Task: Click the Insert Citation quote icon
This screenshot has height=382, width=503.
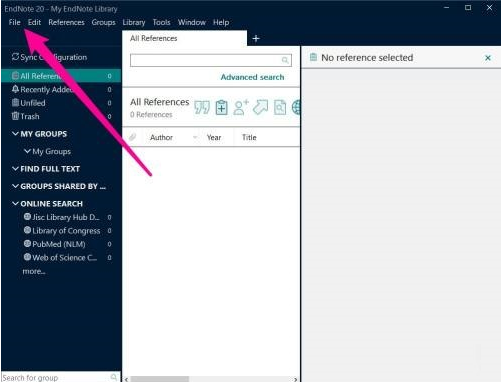Action: [x=202, y=107]
